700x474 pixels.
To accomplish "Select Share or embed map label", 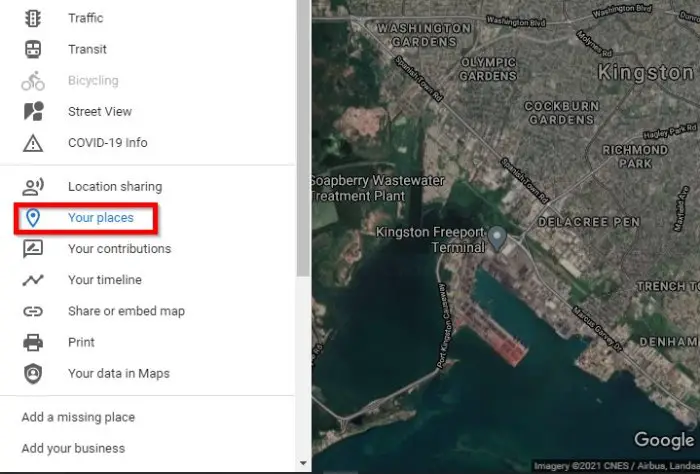I will click(126, 311).
